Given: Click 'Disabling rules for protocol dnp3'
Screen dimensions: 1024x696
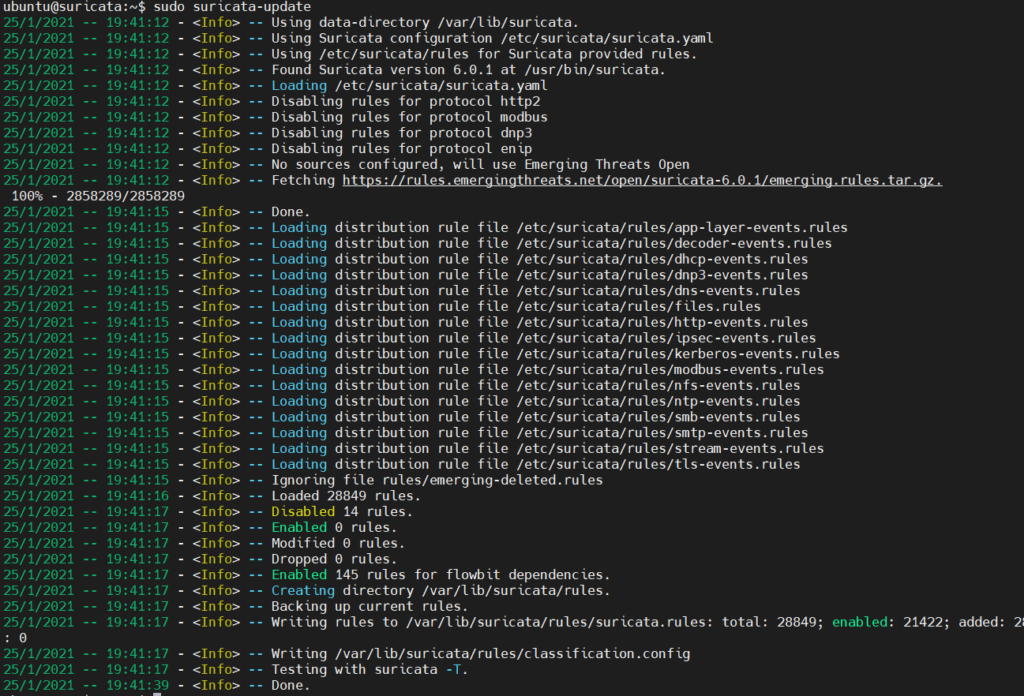Looking at the screenshot, I should 402,133.
